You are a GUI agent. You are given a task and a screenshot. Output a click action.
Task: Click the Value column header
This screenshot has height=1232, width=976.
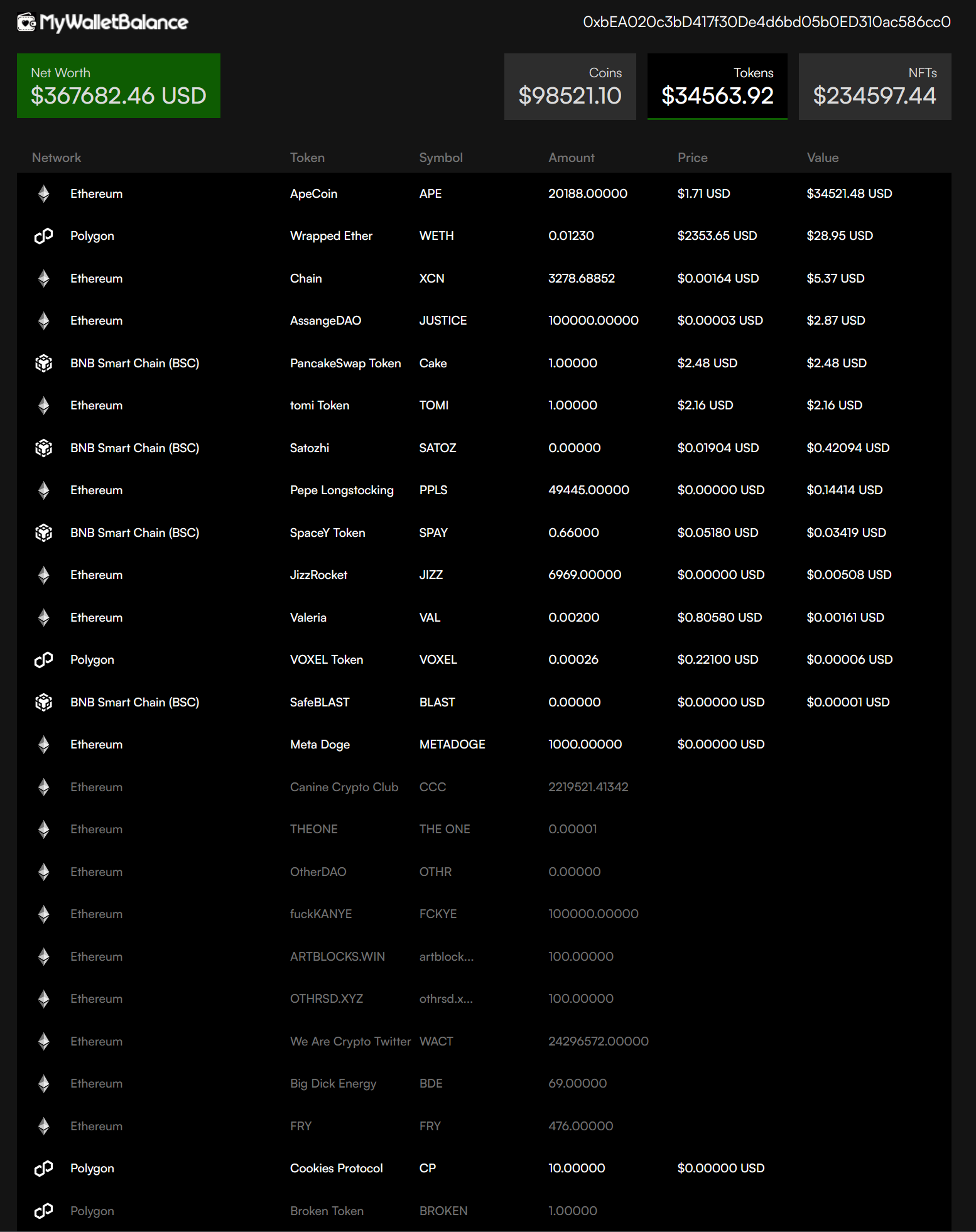click(823, 158)
